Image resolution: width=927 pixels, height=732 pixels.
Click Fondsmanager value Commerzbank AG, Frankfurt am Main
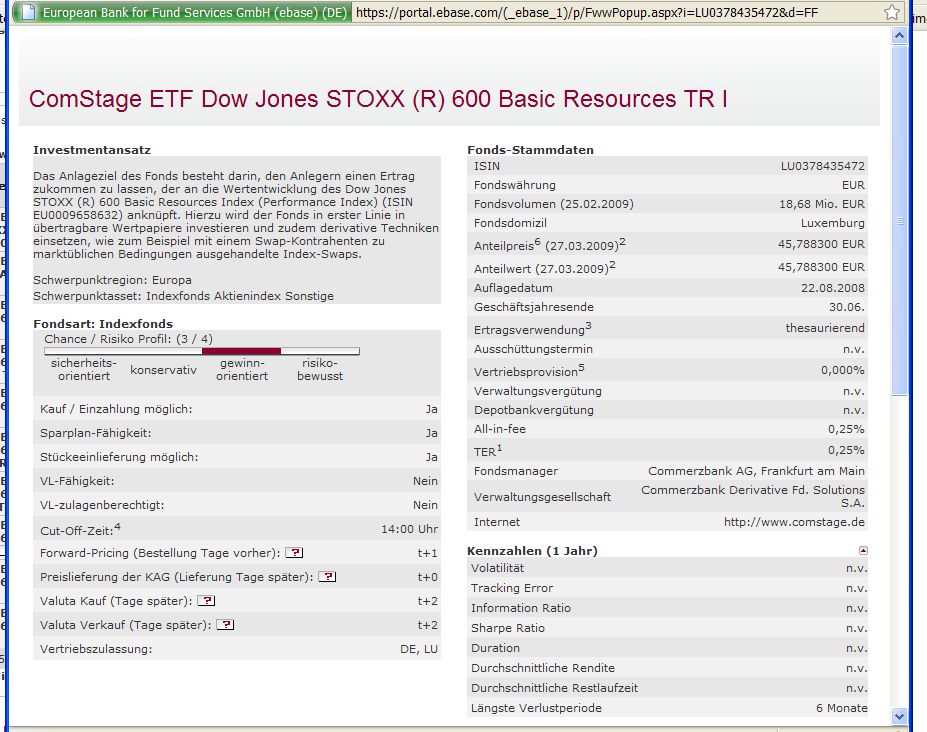tap(756, 471)
